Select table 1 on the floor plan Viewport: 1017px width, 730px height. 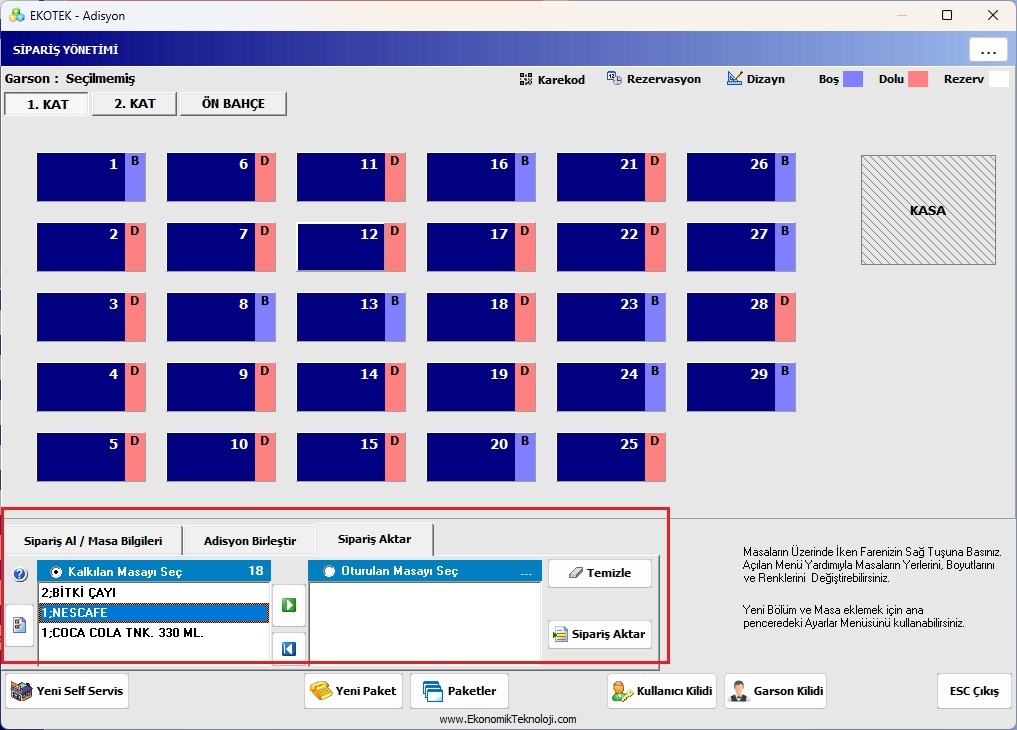click(91, 177)
